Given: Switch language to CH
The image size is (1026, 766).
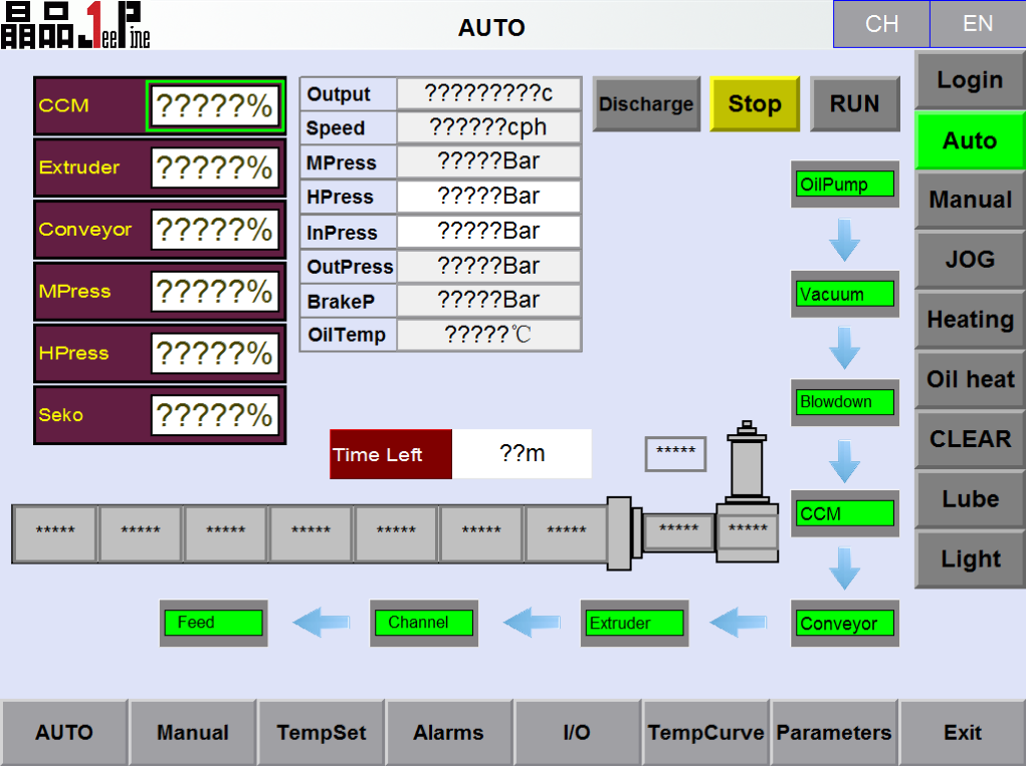Looking at the screenshot, I should click(881, 24).
